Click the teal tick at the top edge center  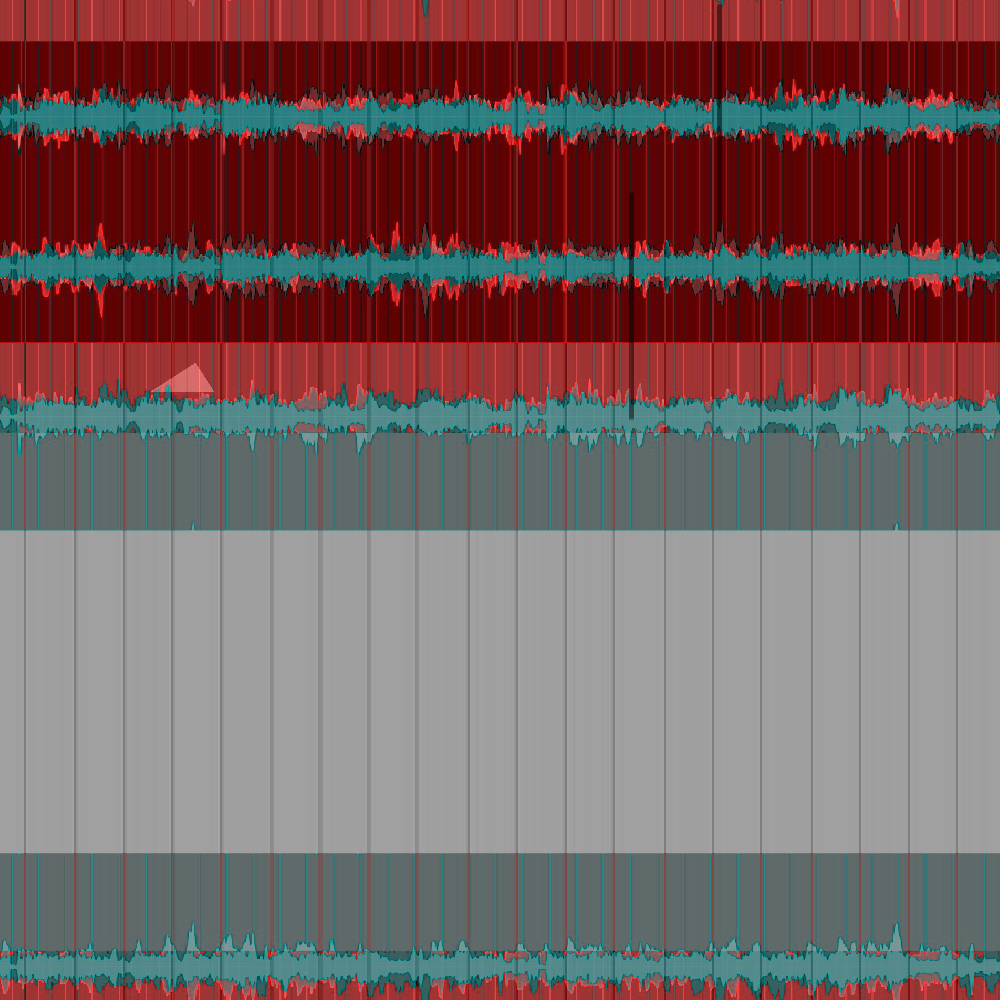[425, 8]
